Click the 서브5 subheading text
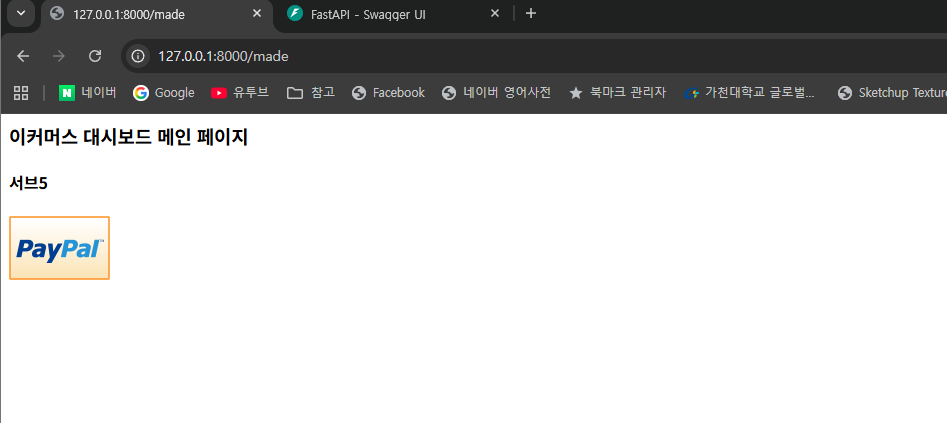 (x=28, y=184)
